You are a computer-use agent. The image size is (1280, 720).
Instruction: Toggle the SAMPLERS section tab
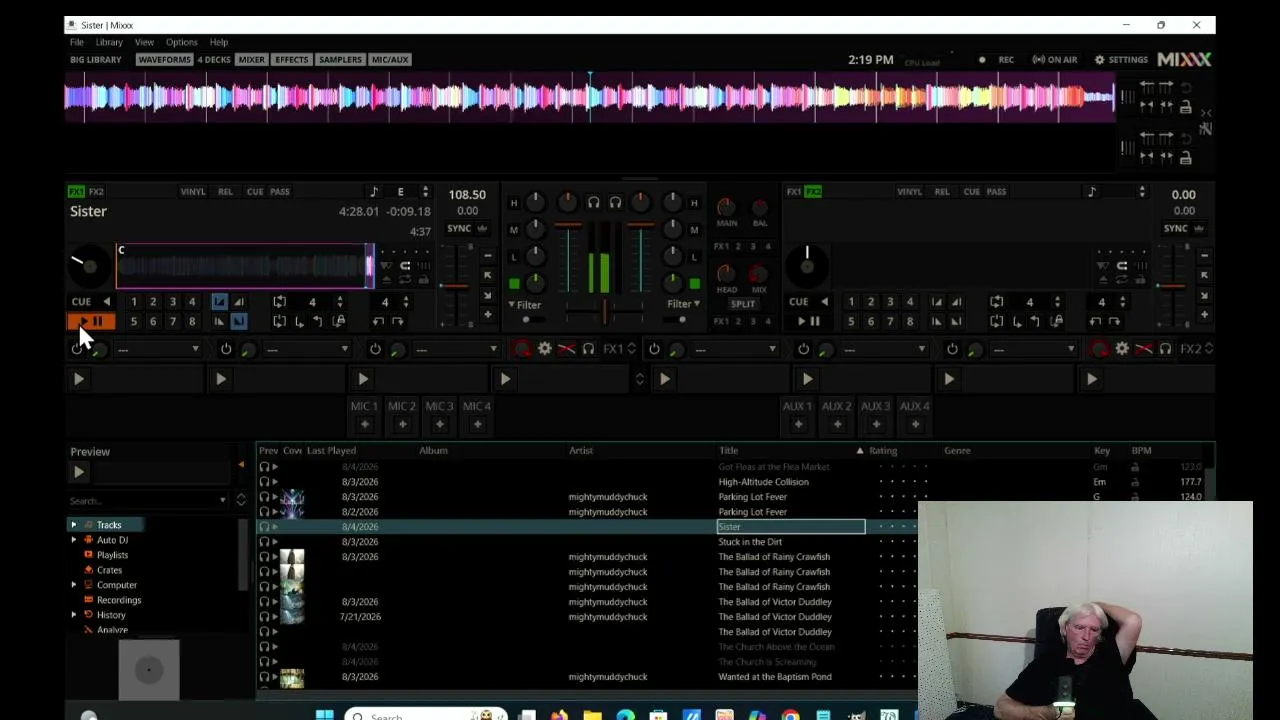point(340,60)
